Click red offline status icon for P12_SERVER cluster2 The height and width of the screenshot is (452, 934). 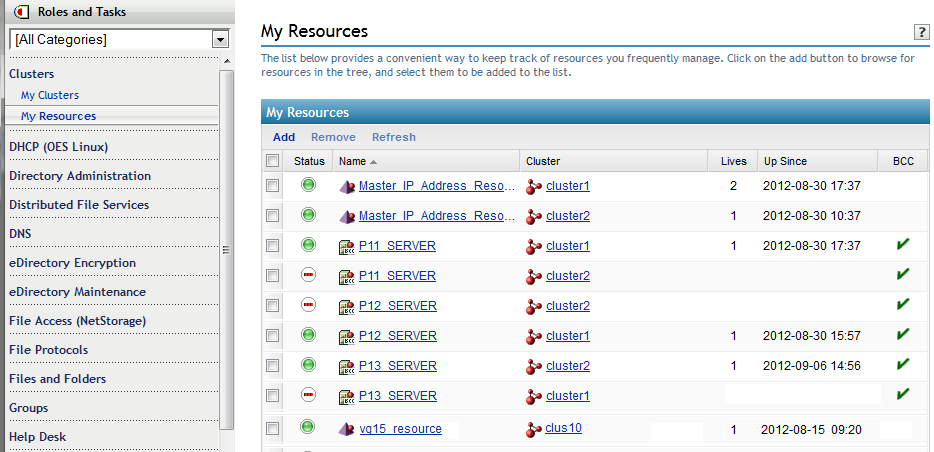point(308,304)
